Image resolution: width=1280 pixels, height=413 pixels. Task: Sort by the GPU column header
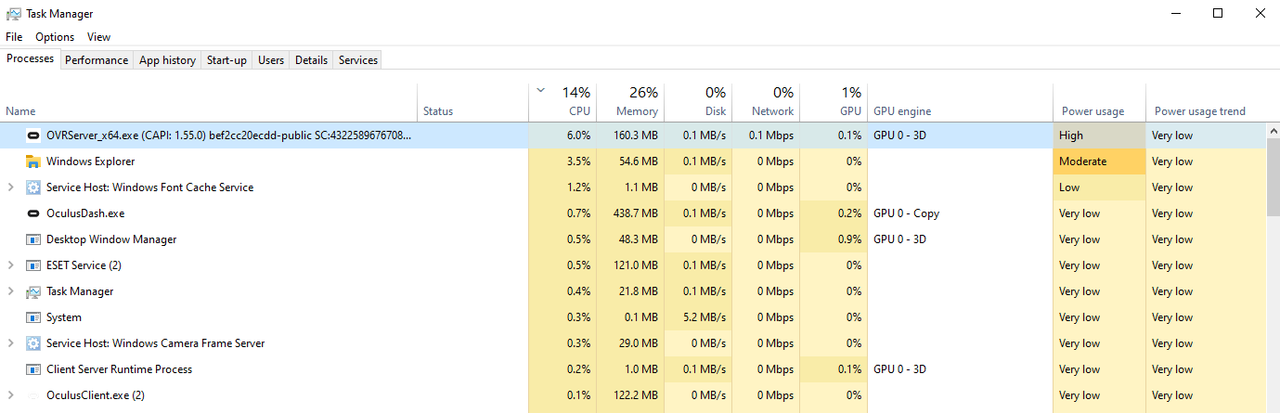(x=833, y=101)
